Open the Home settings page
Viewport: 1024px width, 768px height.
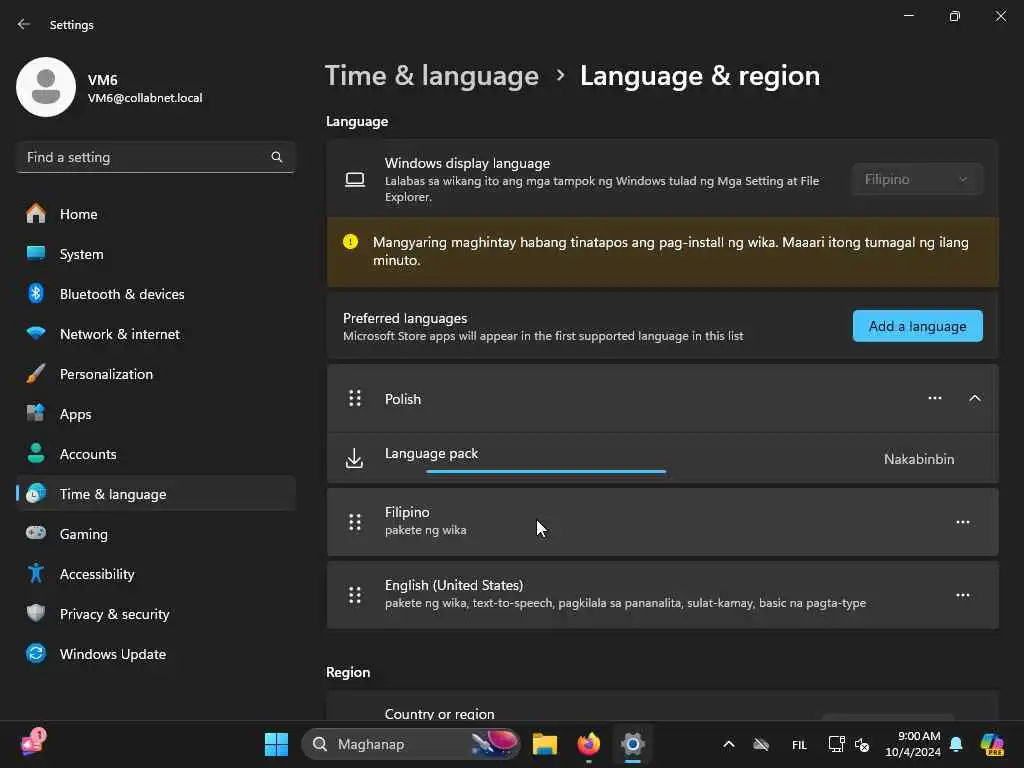[155, 214]
